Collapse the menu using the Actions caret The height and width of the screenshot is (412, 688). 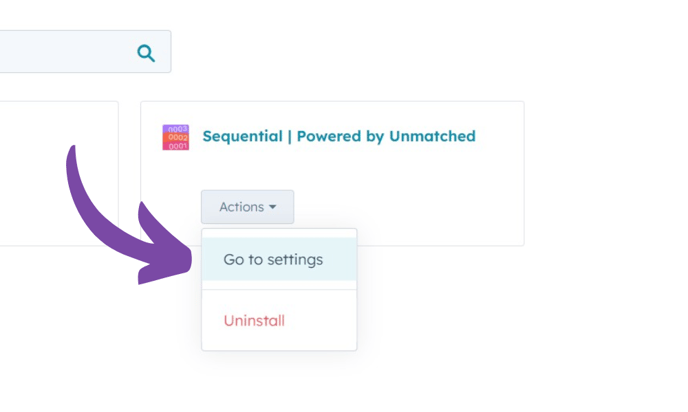point(273,207)
